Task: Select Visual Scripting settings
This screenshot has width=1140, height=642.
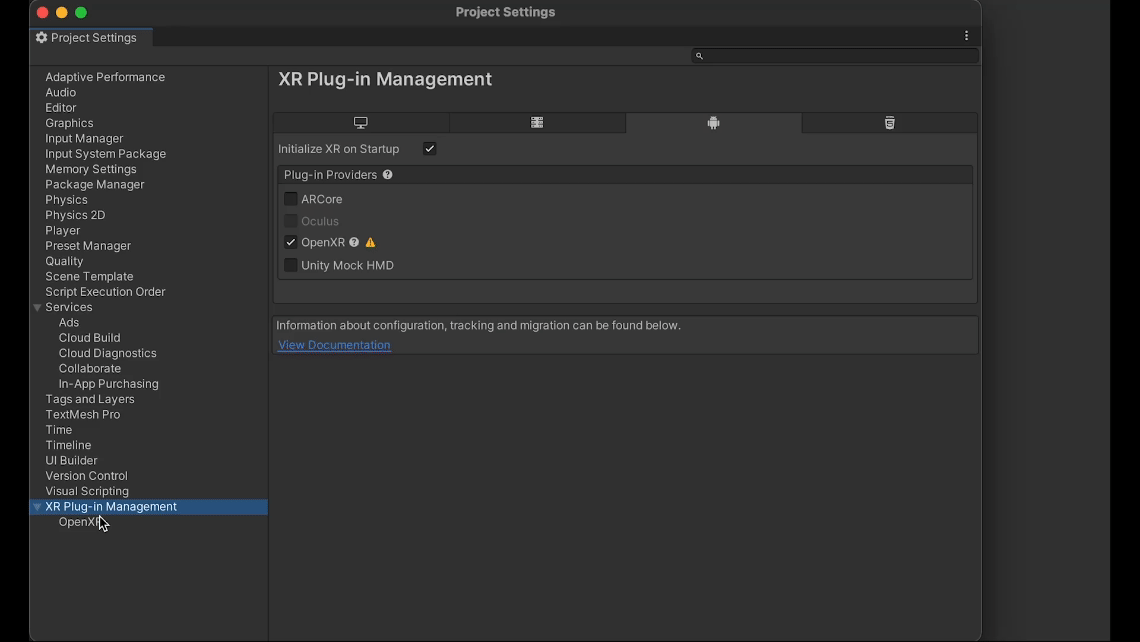Action: pyautogui.click(x=87, y=491)
